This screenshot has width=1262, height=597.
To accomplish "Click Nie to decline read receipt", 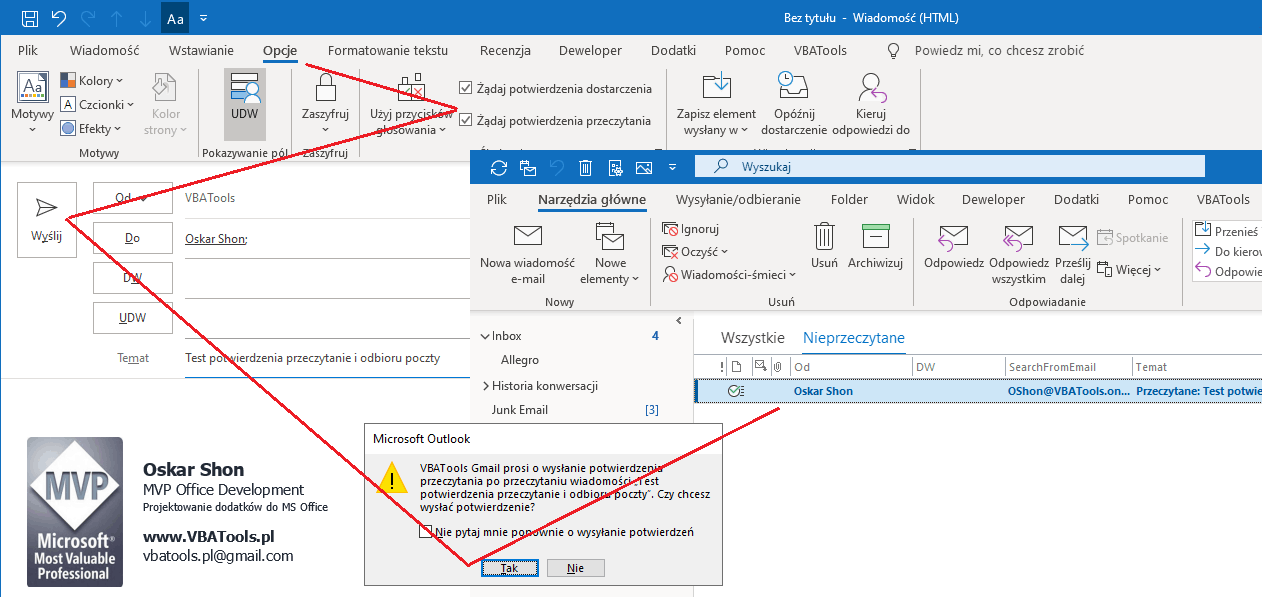I will click(575, 567).
